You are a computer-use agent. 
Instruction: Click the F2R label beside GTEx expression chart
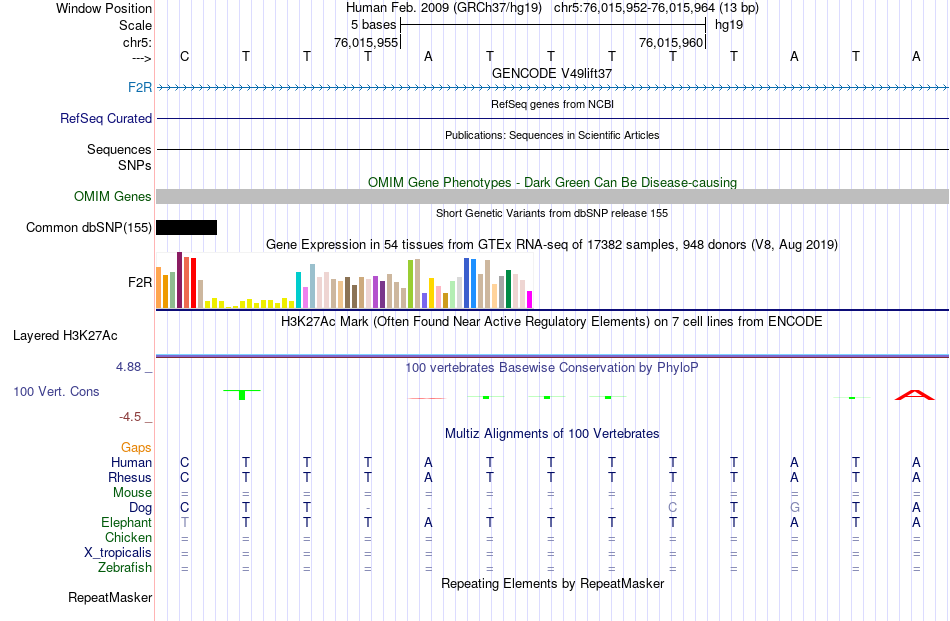click(140, 282)
